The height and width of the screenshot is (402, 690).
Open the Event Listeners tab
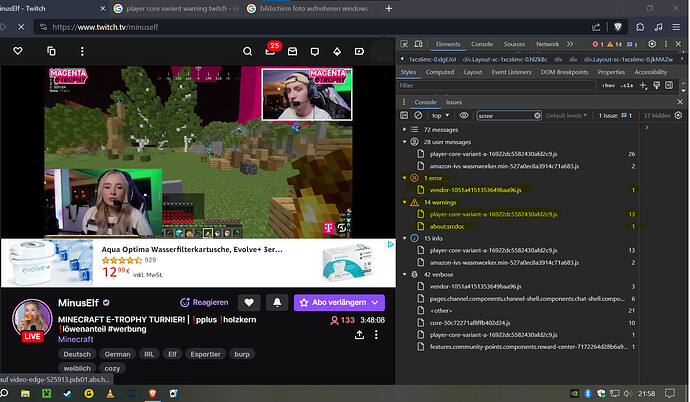tap(511, 72)
